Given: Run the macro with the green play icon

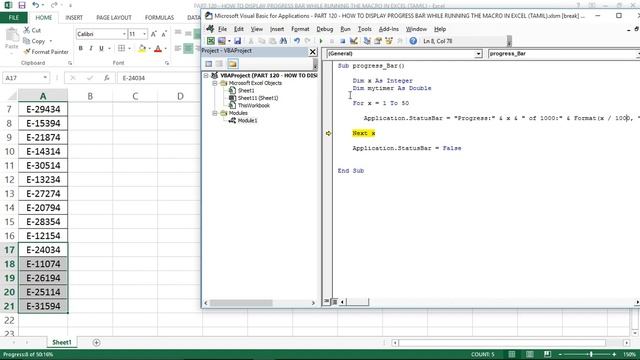Looking at the screenshot, I should pyautogui.click(x=321, y=41).
